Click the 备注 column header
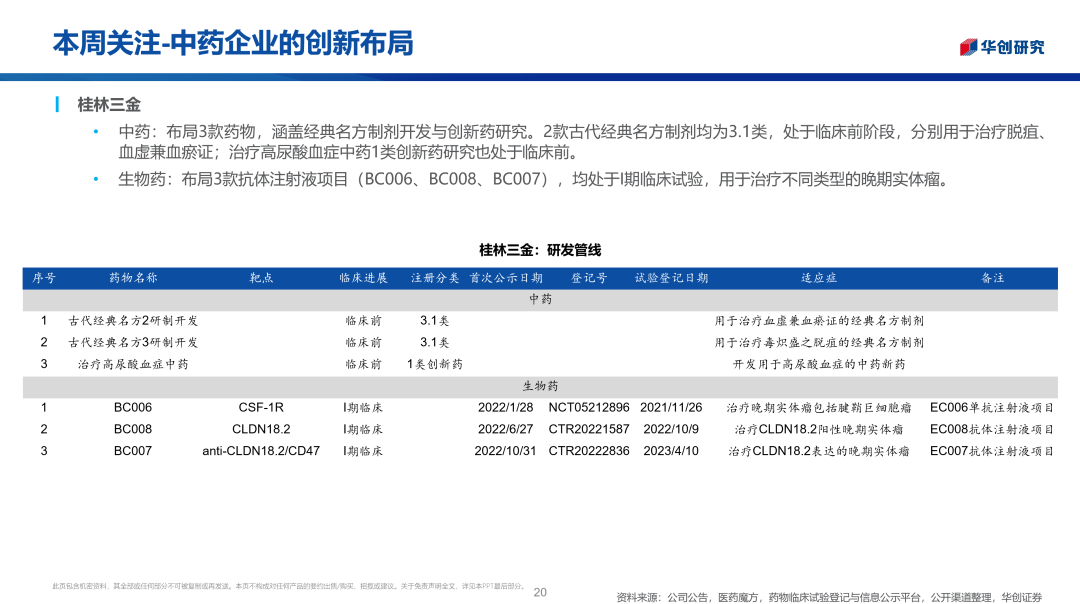 pos(993,278)
